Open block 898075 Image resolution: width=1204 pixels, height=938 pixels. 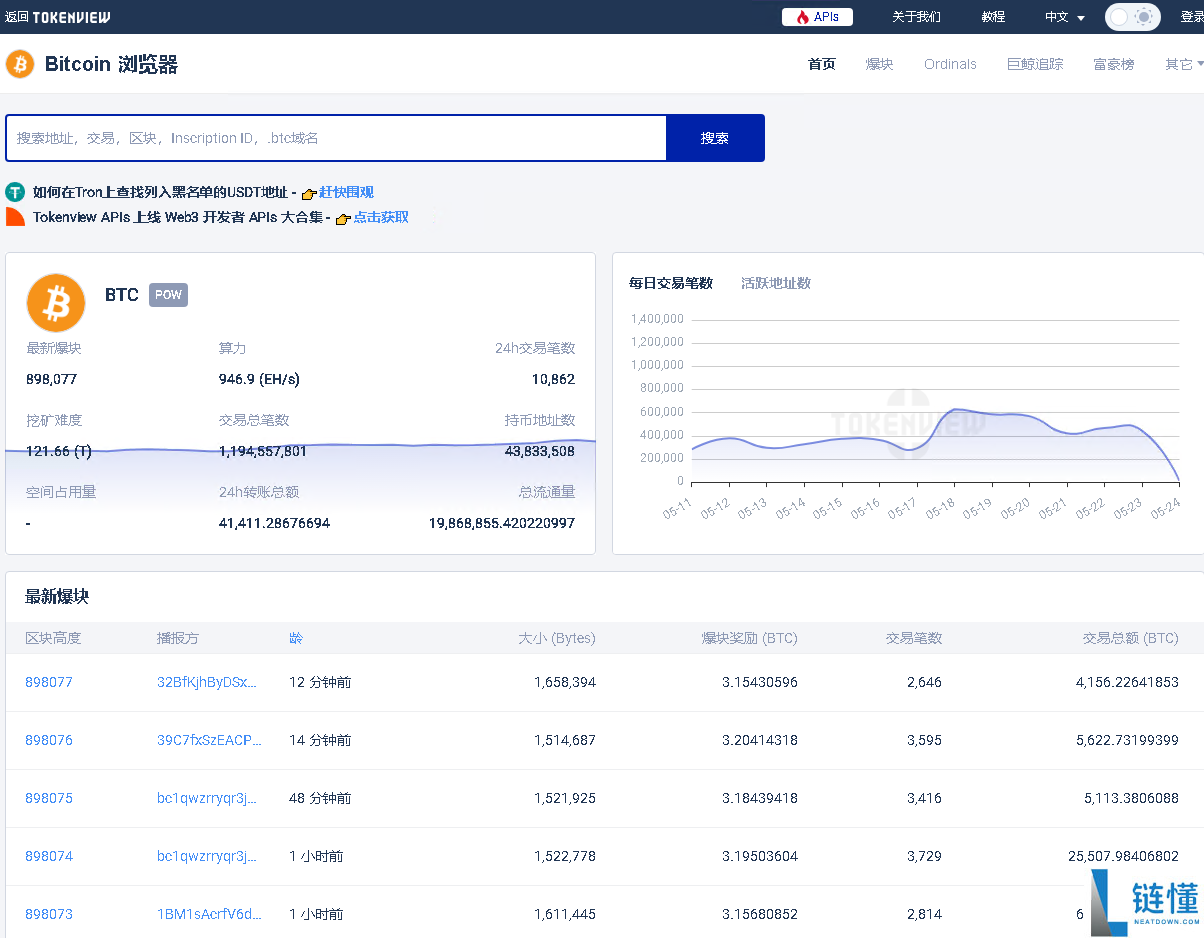(49, 798)
